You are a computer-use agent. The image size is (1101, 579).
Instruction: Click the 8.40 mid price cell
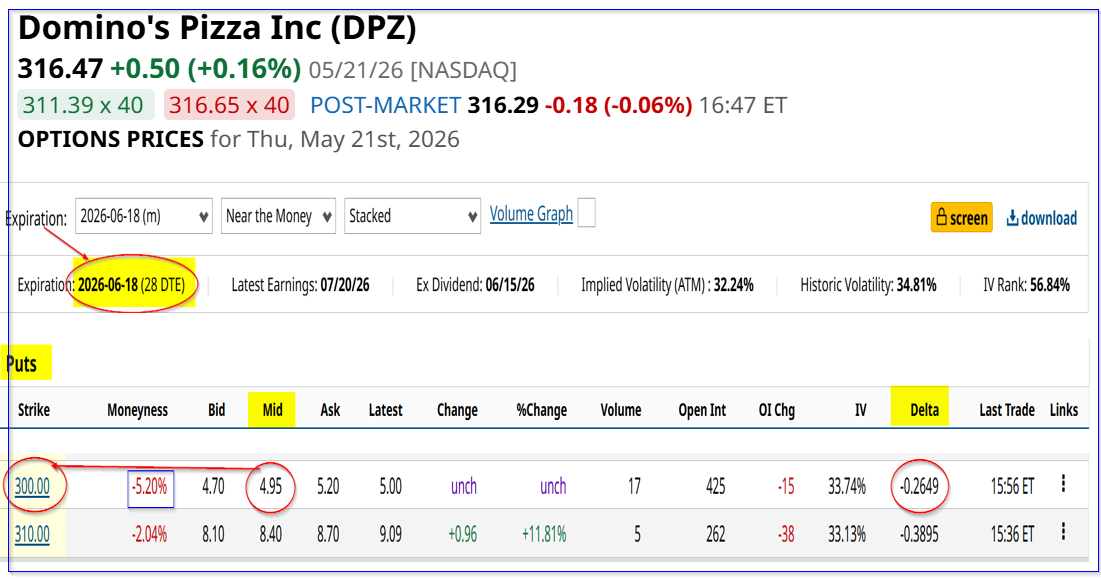(270, 535)
